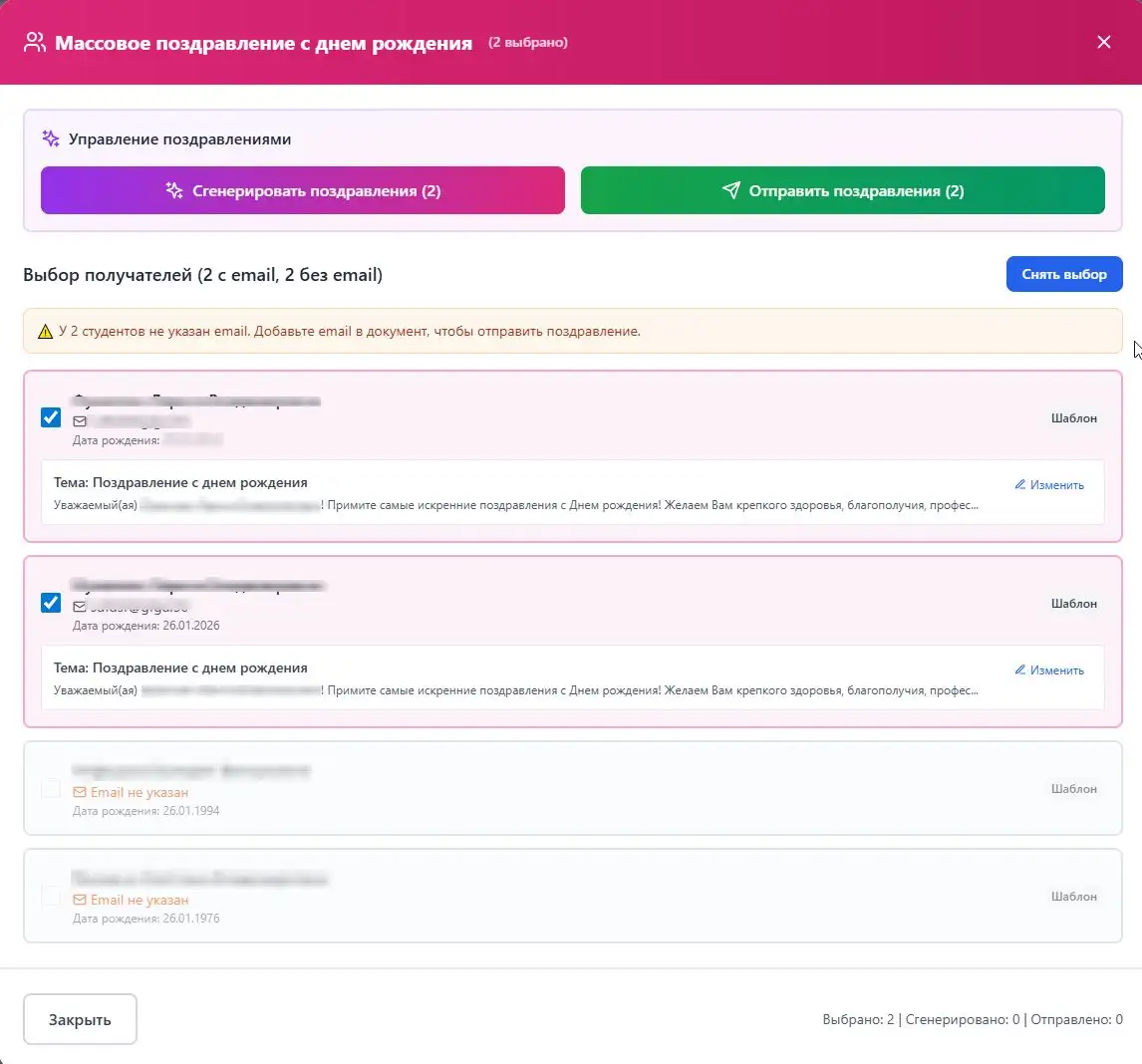Image resolution: width=1142 pixels, height=1064 pixels.
Task: Click the orange envelope icon for 1976 recipient
Action: point(80,901)
